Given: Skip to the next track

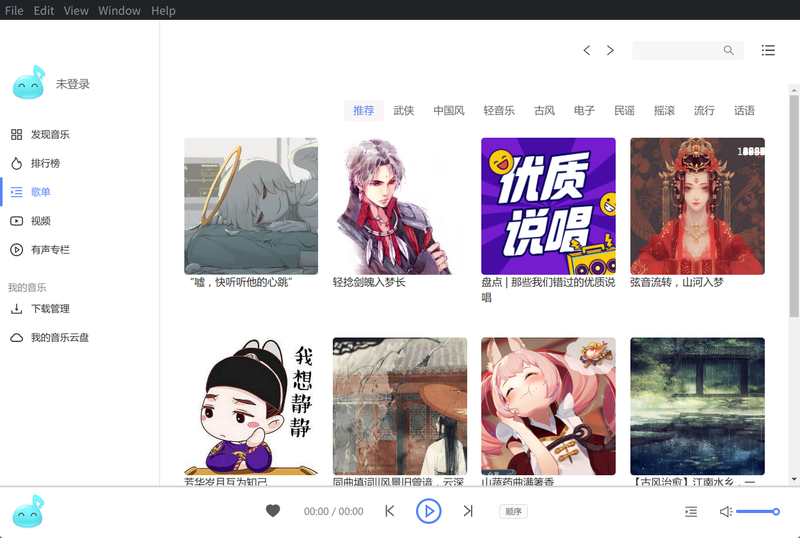Looking at the screenshot, I should [x=467, y=511].
